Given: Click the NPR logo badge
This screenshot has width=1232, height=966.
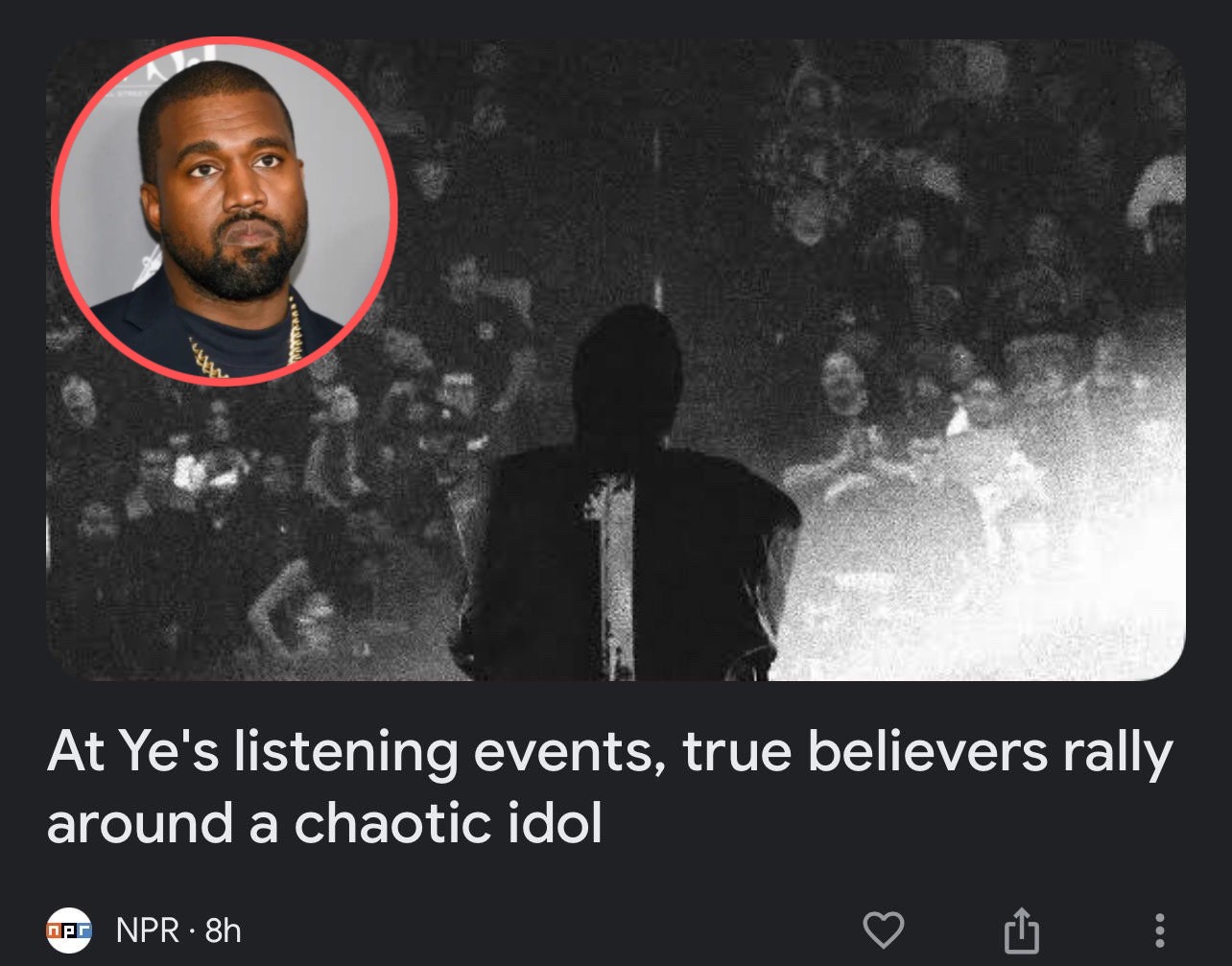Looking at the screenshot, I should 69,930.
